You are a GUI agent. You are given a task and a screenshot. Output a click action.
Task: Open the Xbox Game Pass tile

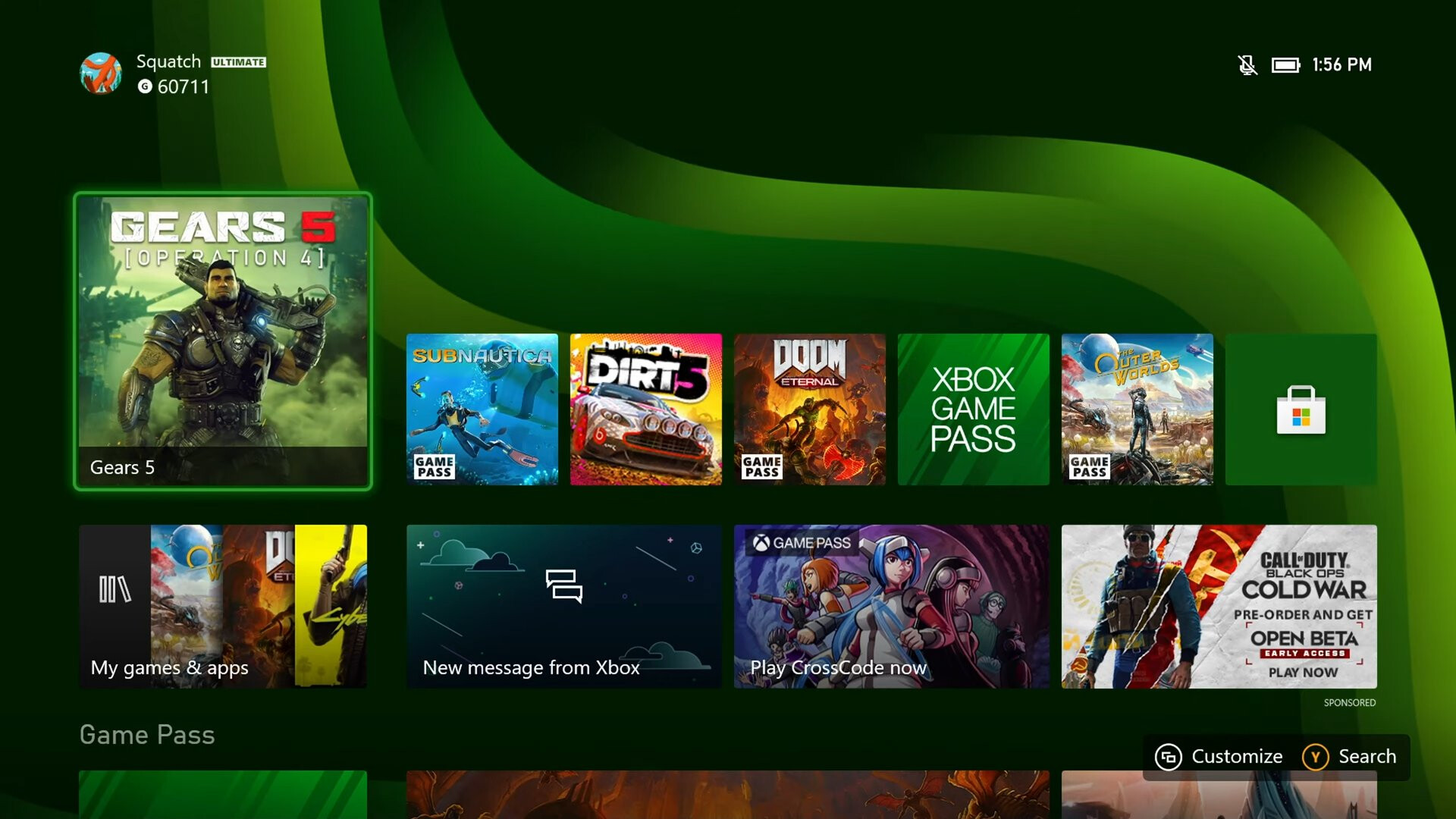point(974,409)
